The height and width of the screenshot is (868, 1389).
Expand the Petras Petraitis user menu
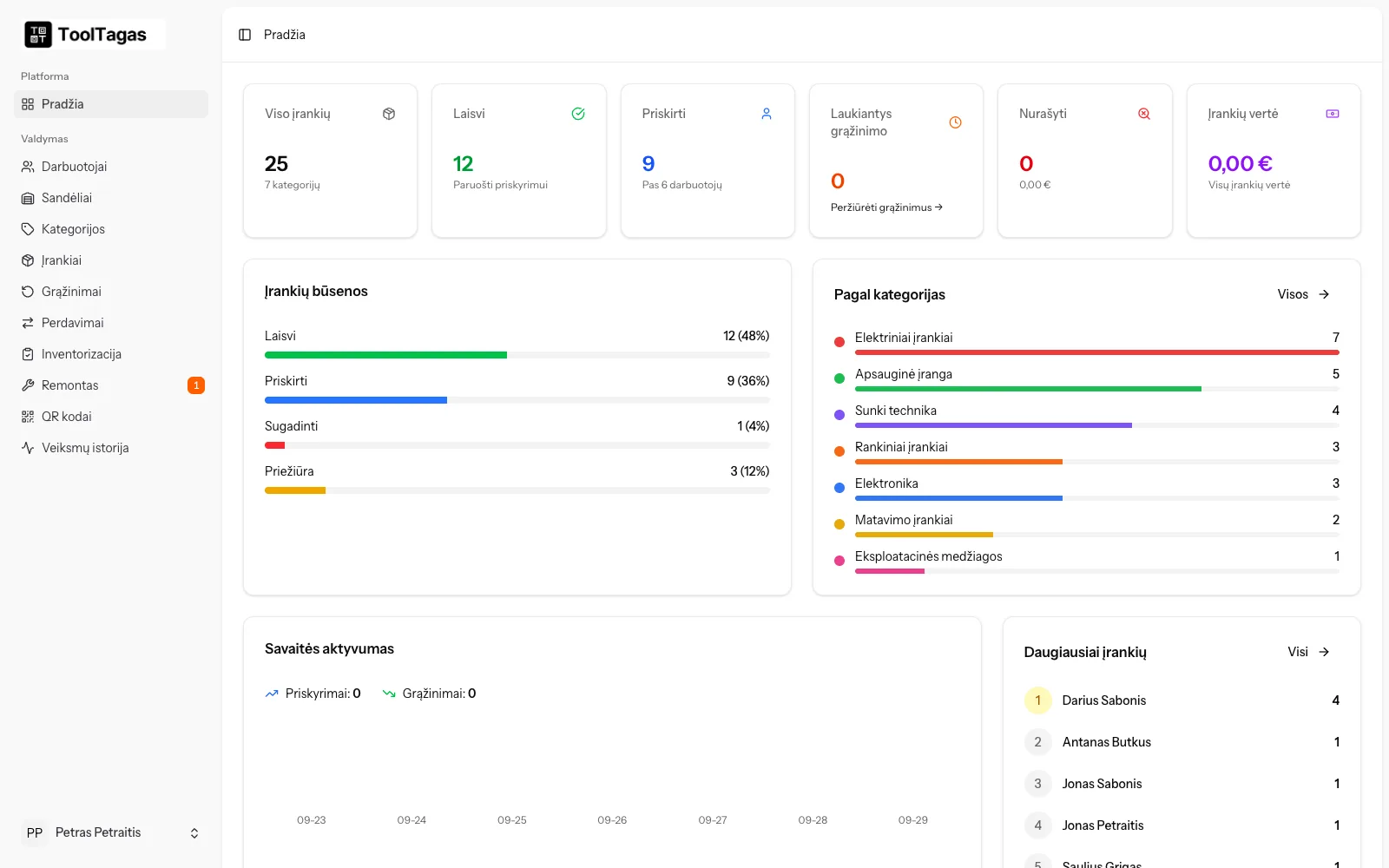[111, 833]
